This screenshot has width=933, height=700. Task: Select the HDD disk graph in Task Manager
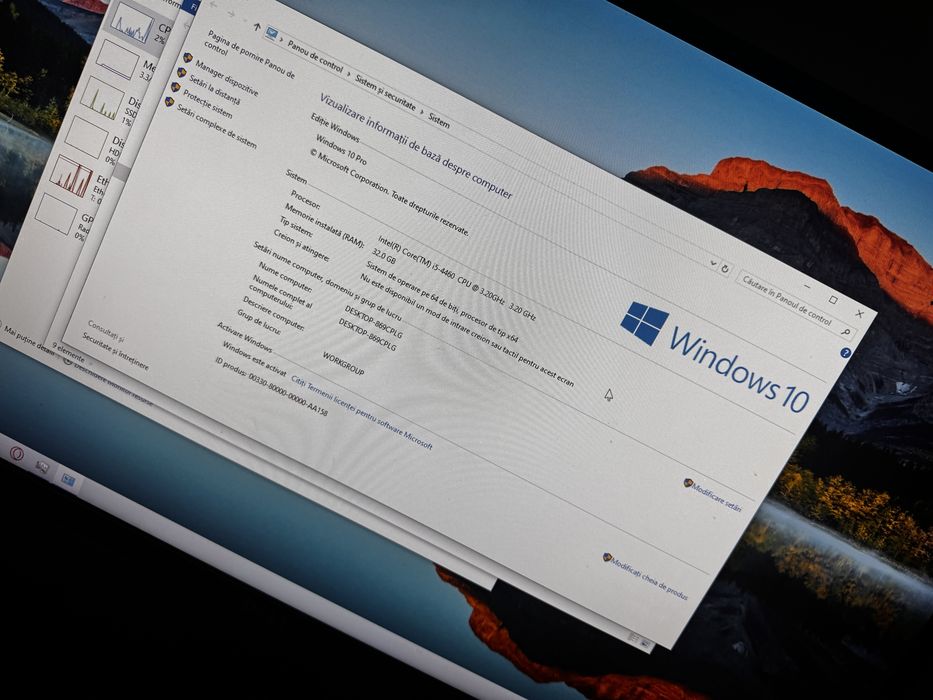[x=87, y=137]
